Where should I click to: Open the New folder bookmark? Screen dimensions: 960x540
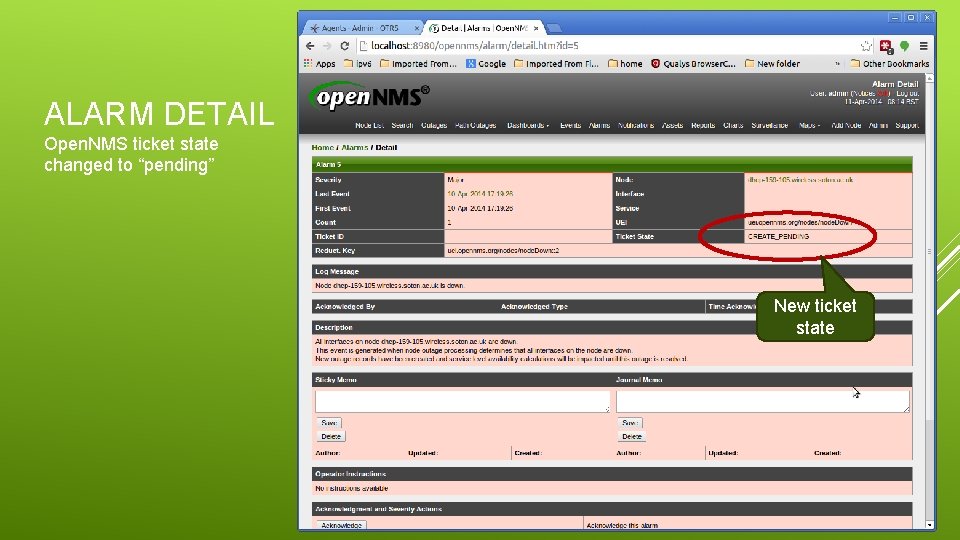(772, 64)
